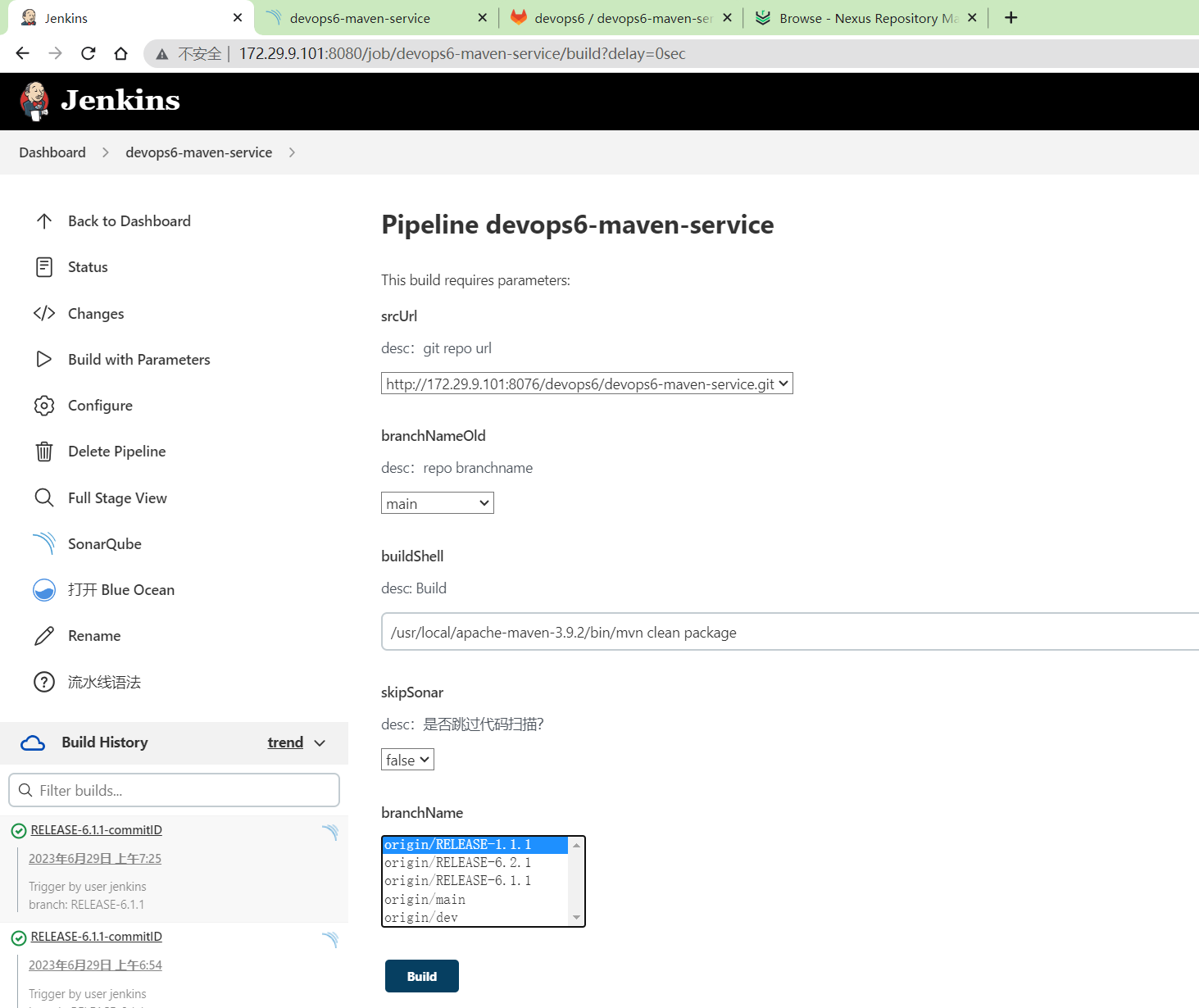Open the trend link in Build History
Viewport: 1199px width, 1008px height.
285,742
